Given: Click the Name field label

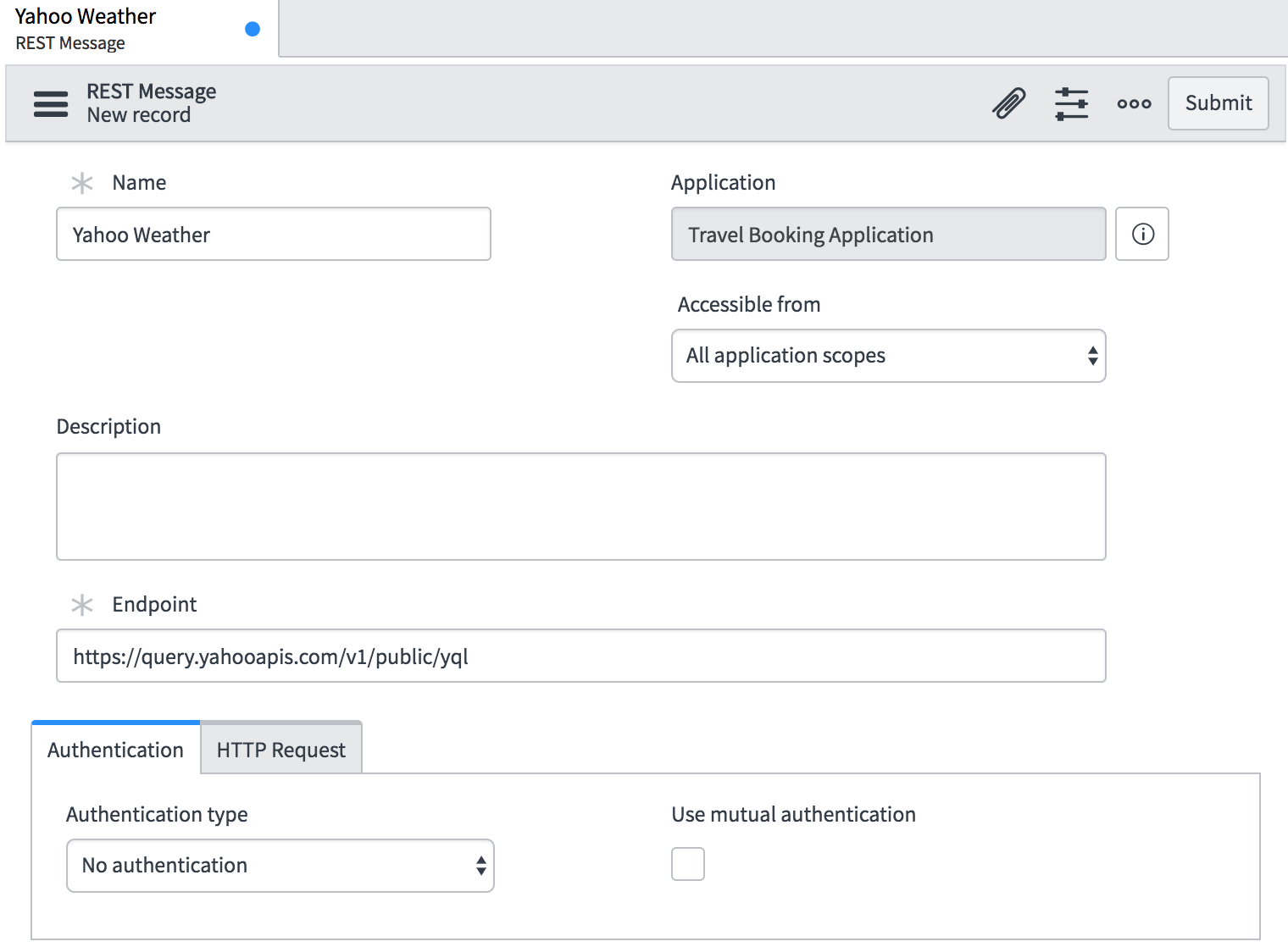Looking at the screenshot, I should (139, 182).
